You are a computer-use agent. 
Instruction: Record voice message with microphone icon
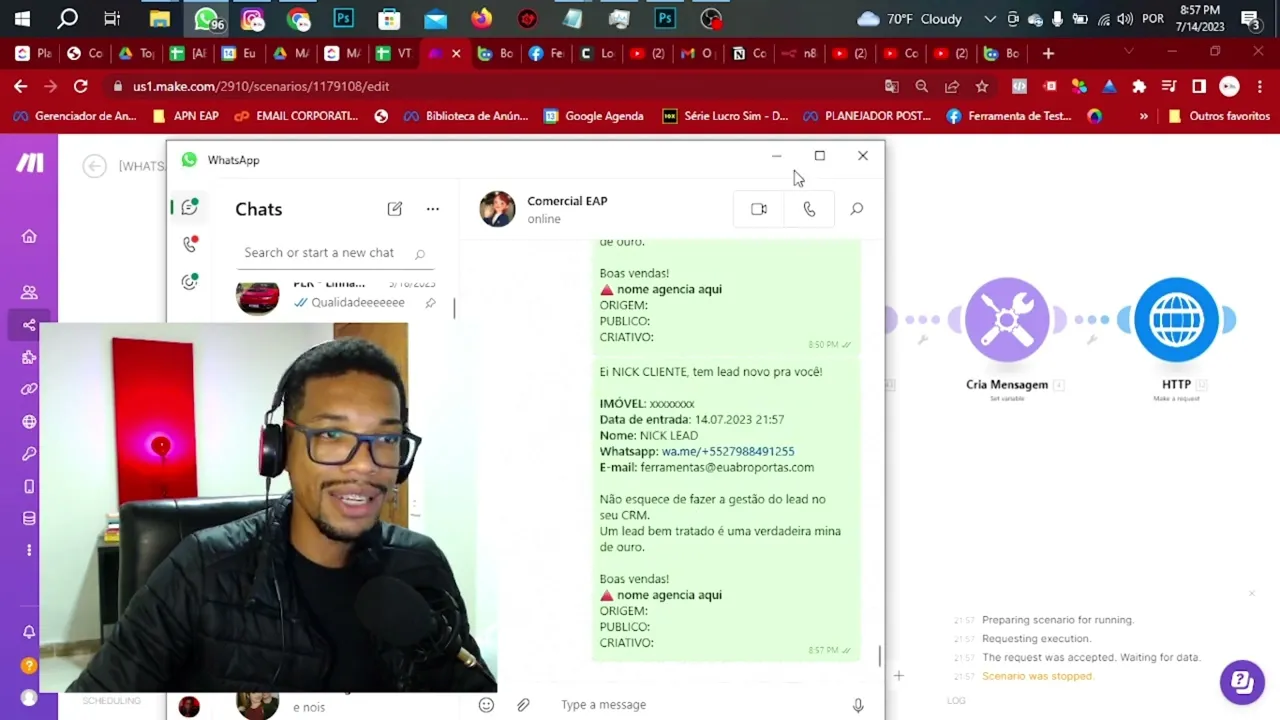[x=858, y=705]
